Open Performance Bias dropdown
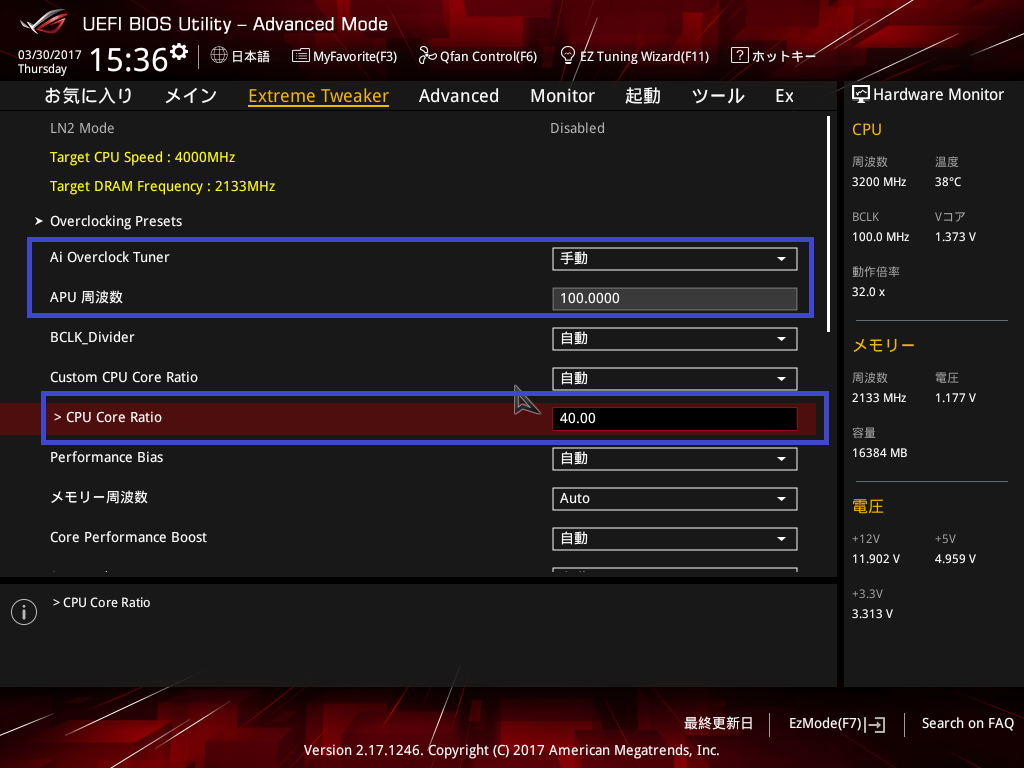This screenshot has width=1024, height=768. [675, 458]
